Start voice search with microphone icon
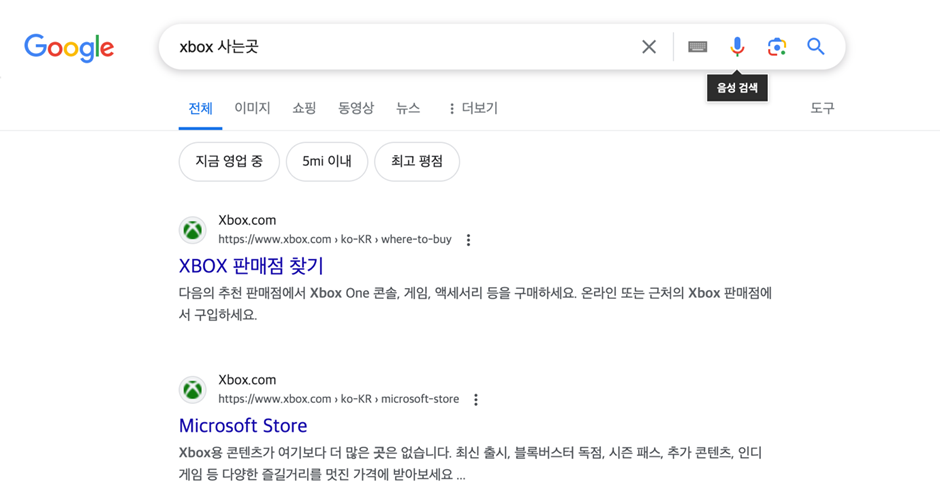 pyautogui.click(x=737, y=47)
